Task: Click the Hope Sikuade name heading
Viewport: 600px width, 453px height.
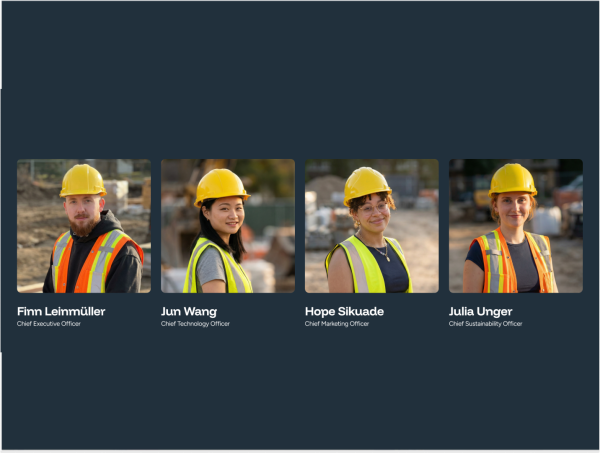Action: point(344,312)
